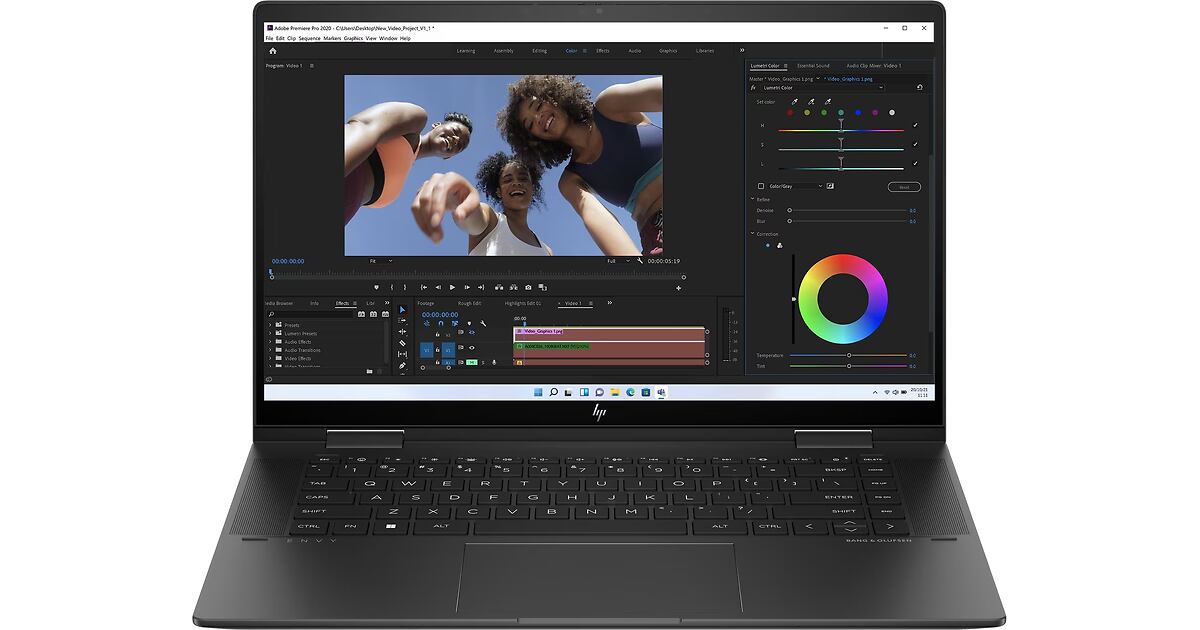Open Windows Start menu on the taskbar
Screen dimensions: 1200x630
click(x=539, y=392)
